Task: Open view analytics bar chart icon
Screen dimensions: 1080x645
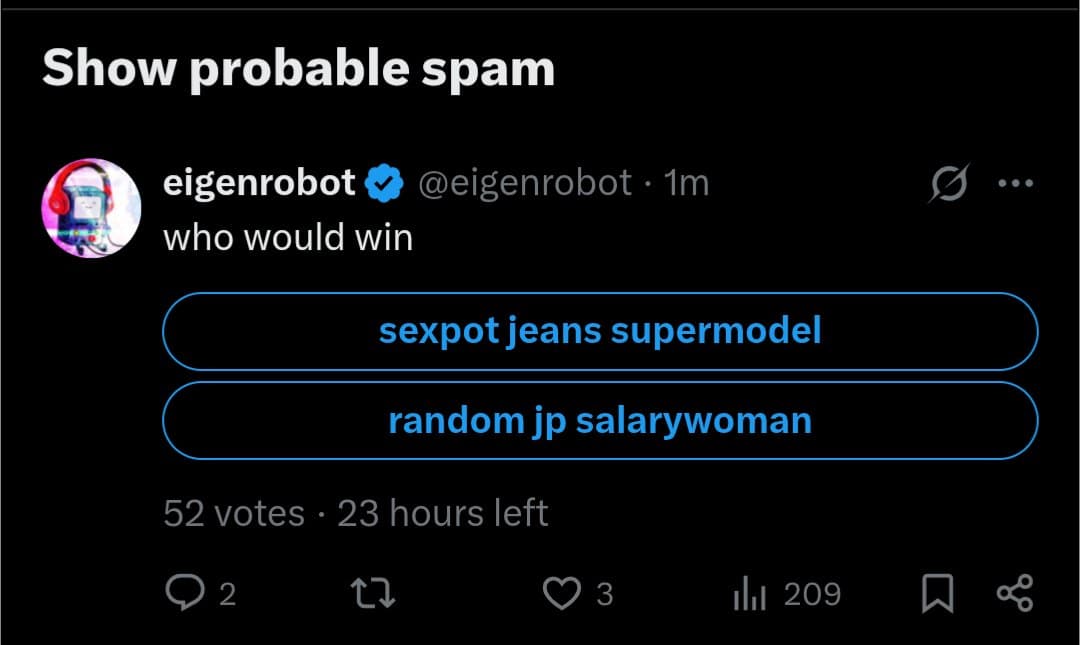Action: [749, 595]
